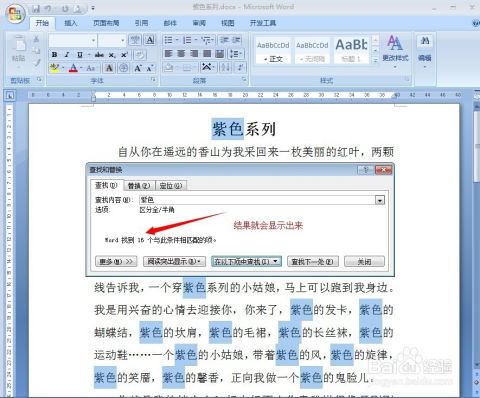The height and width of the screenshot is (398, 480).
Task: Apply red font color (A)
Action: tap(73, 68)
